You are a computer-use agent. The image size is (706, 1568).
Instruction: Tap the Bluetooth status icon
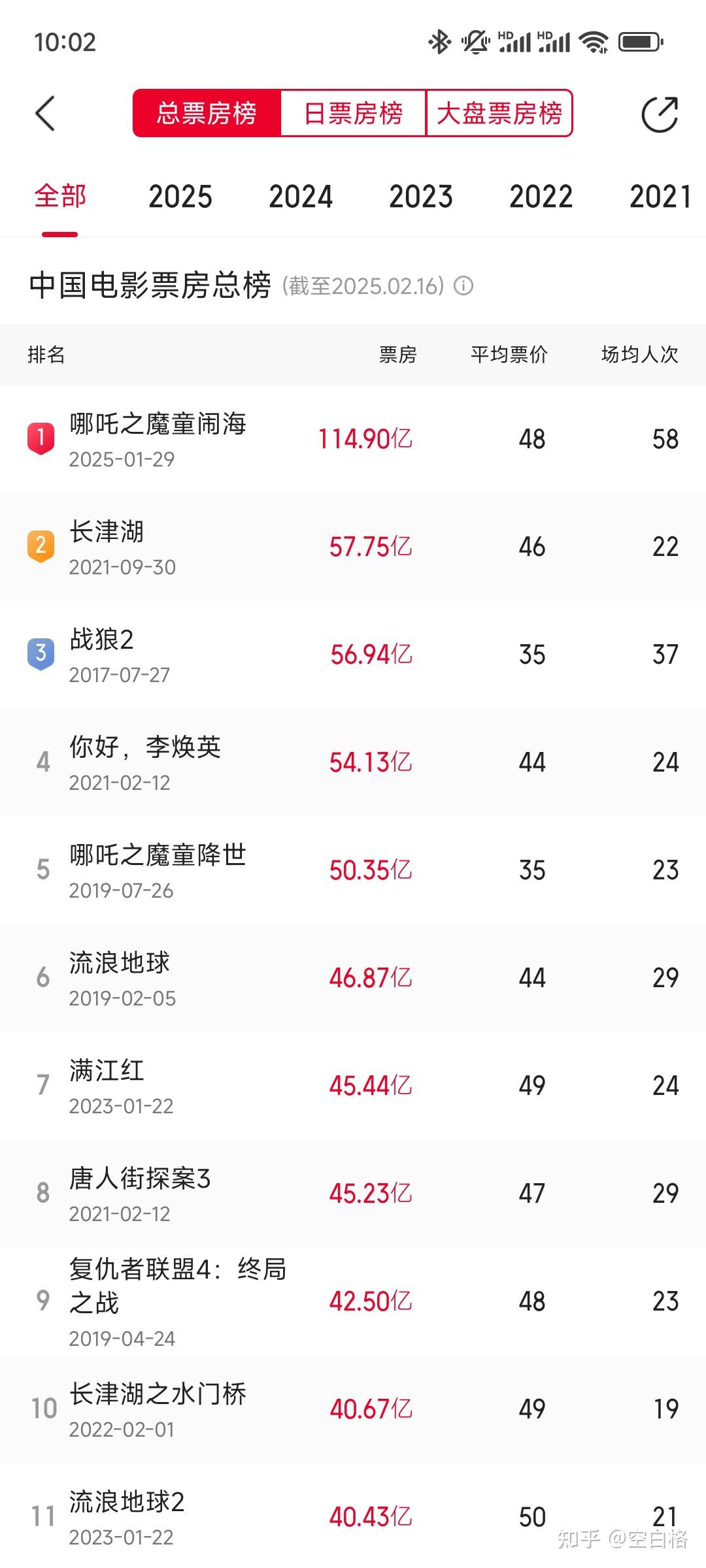pos(439,42)
